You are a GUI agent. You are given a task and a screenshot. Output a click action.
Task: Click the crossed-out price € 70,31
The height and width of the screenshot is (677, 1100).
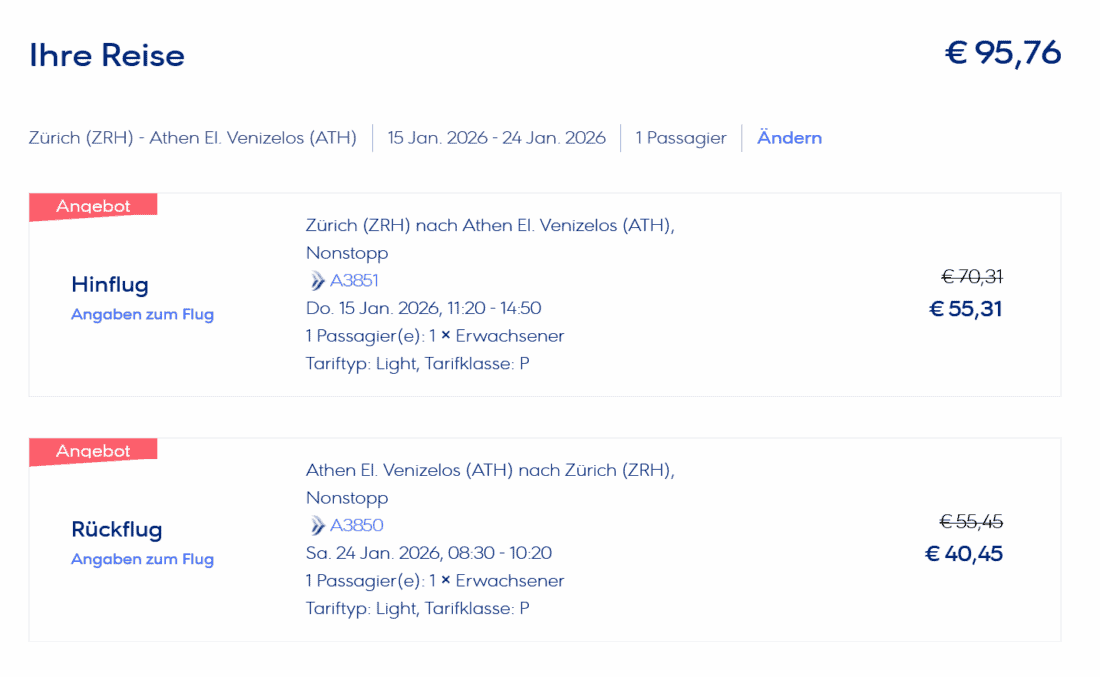pos(971,276)
